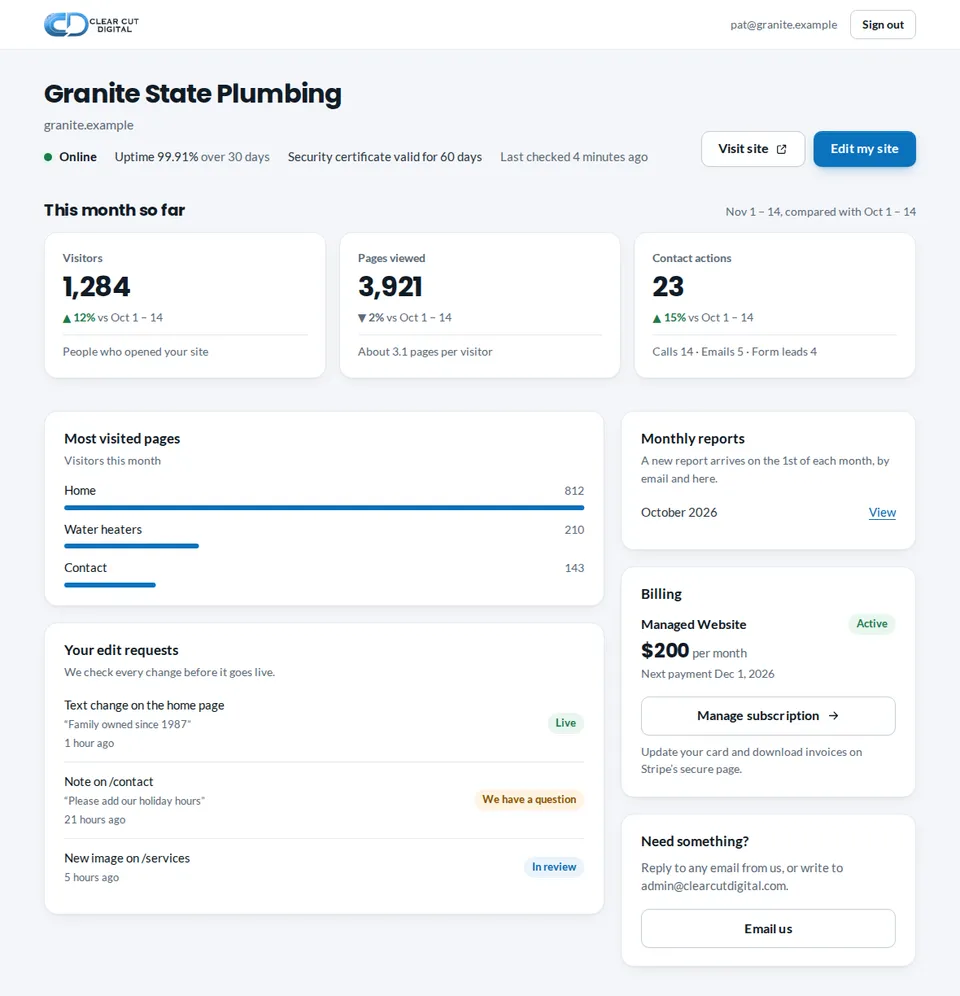Click the granite.example domain text
Screen dimensions: 960x996
pyautogui.click(x=88, y=125)
